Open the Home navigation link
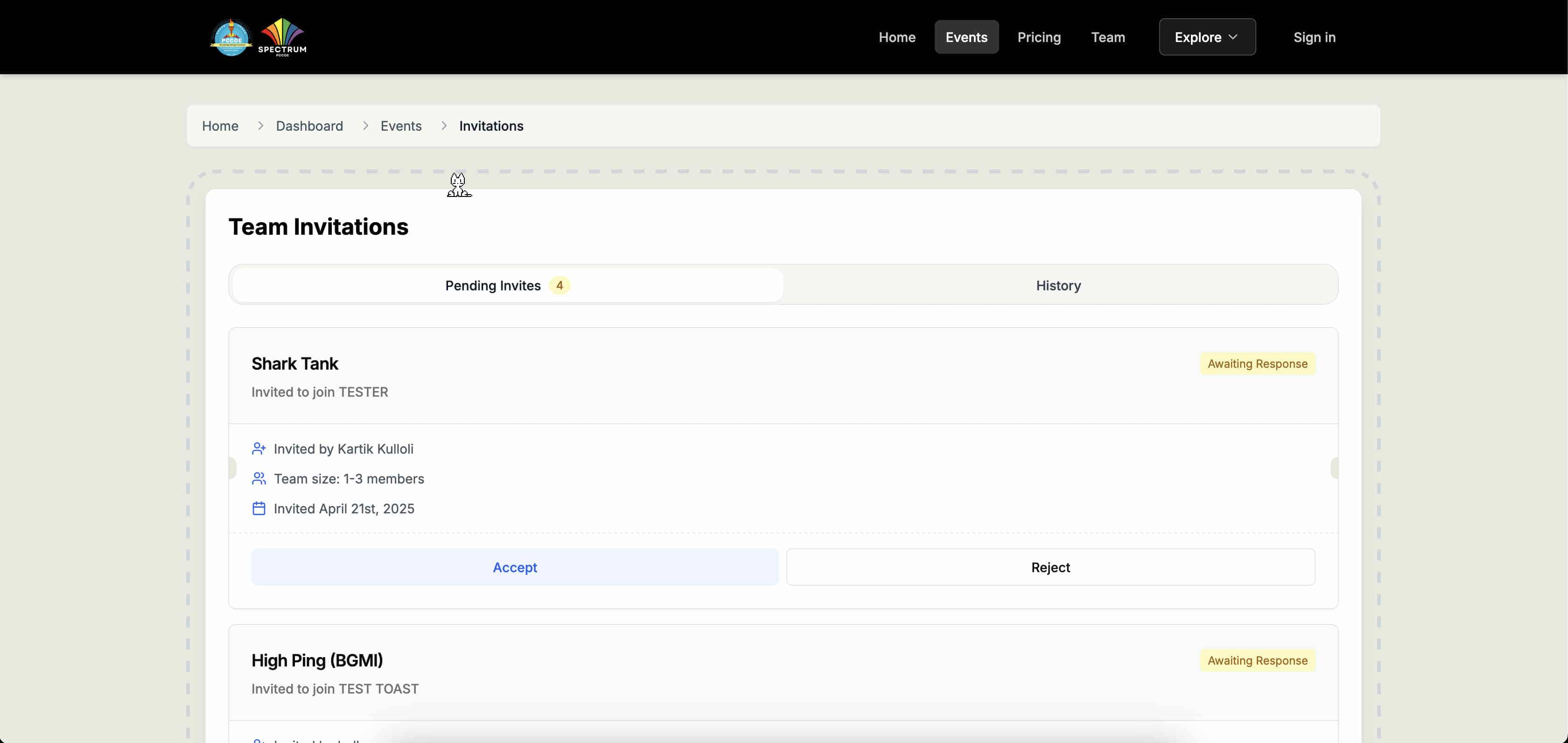1568x743 pixels. coord(896,37)
